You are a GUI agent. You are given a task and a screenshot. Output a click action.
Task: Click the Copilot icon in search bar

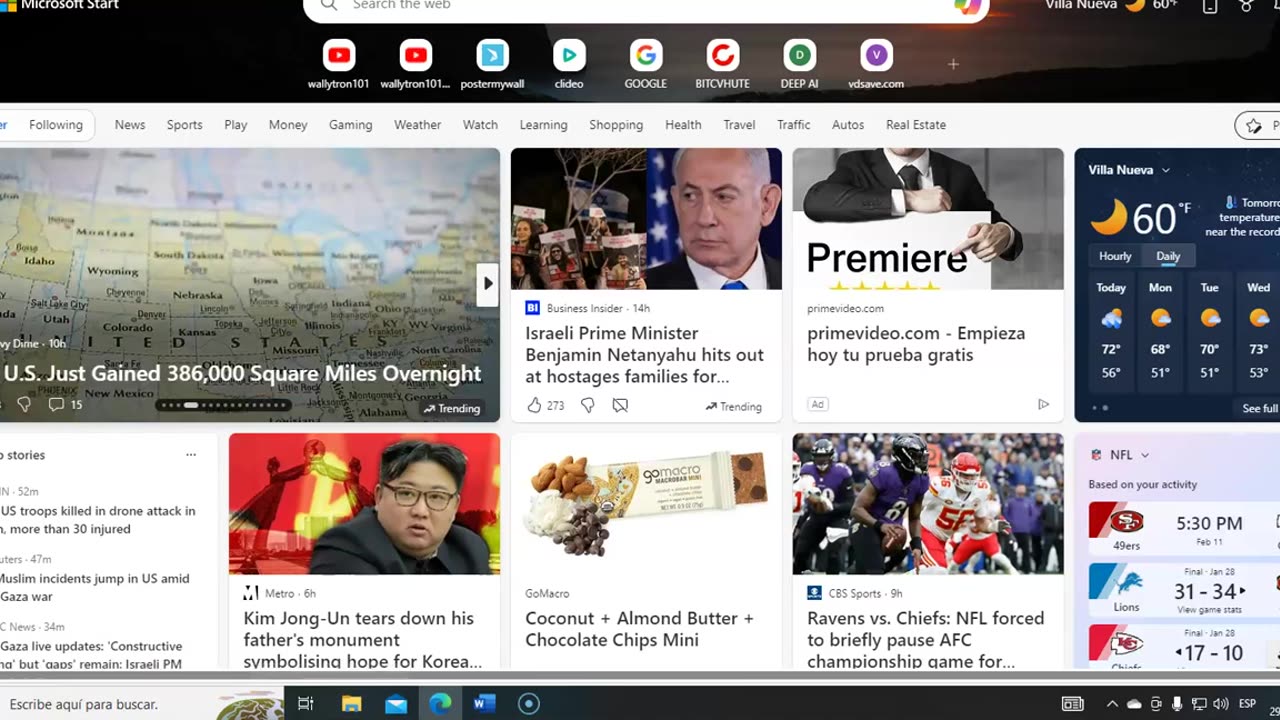pos(967,6)
